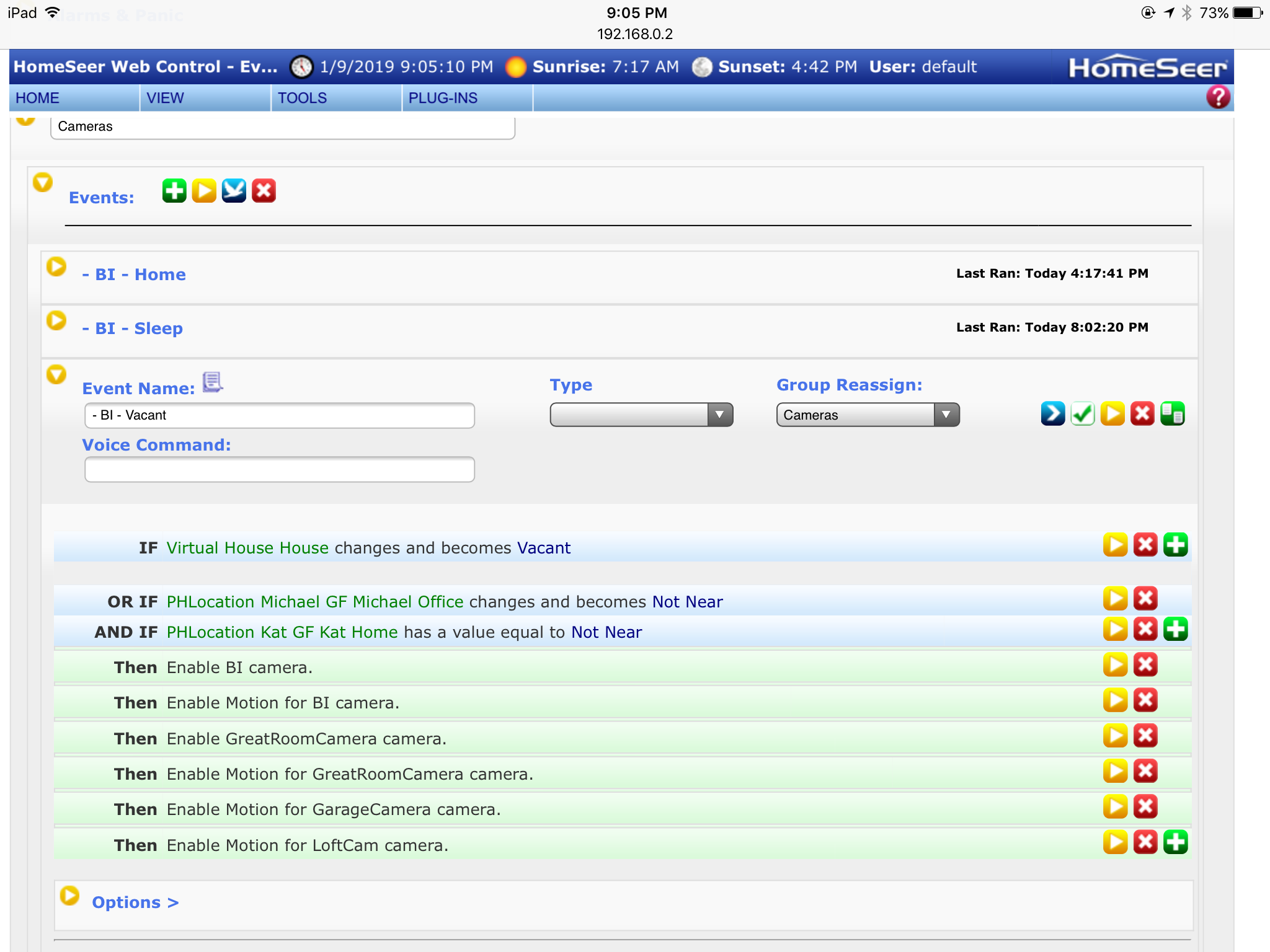The height and width of the screenshot is (952, 1270).
Task: Open the BI - Sleep event link
Action: (133, 328)
